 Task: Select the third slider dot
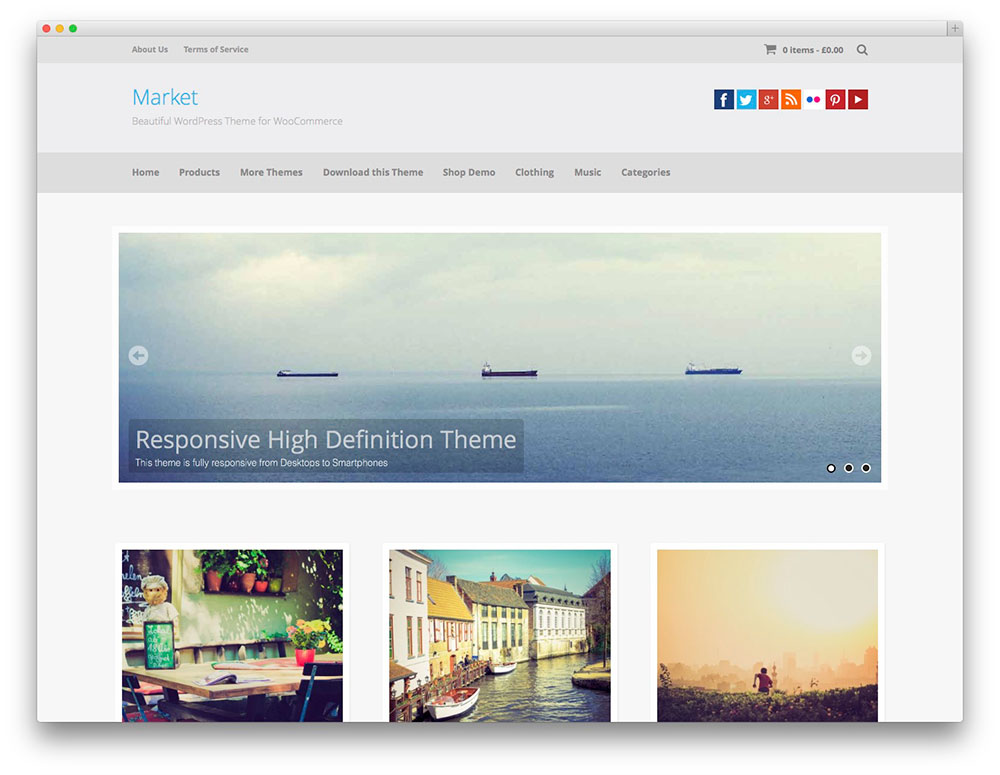tap(866, 468)
